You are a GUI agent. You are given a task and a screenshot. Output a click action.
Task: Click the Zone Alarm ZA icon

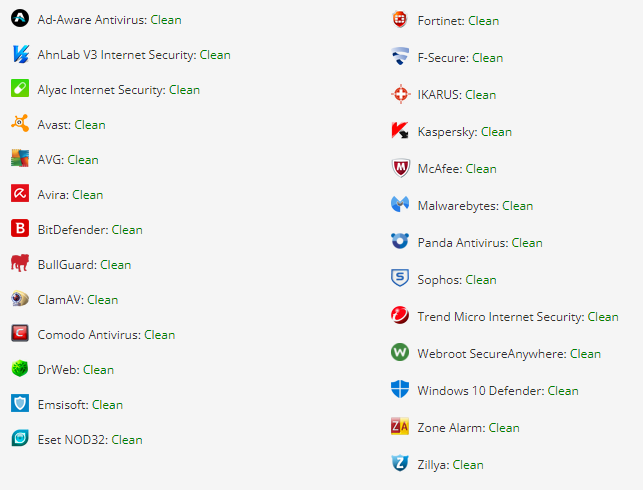coord(400,426)
